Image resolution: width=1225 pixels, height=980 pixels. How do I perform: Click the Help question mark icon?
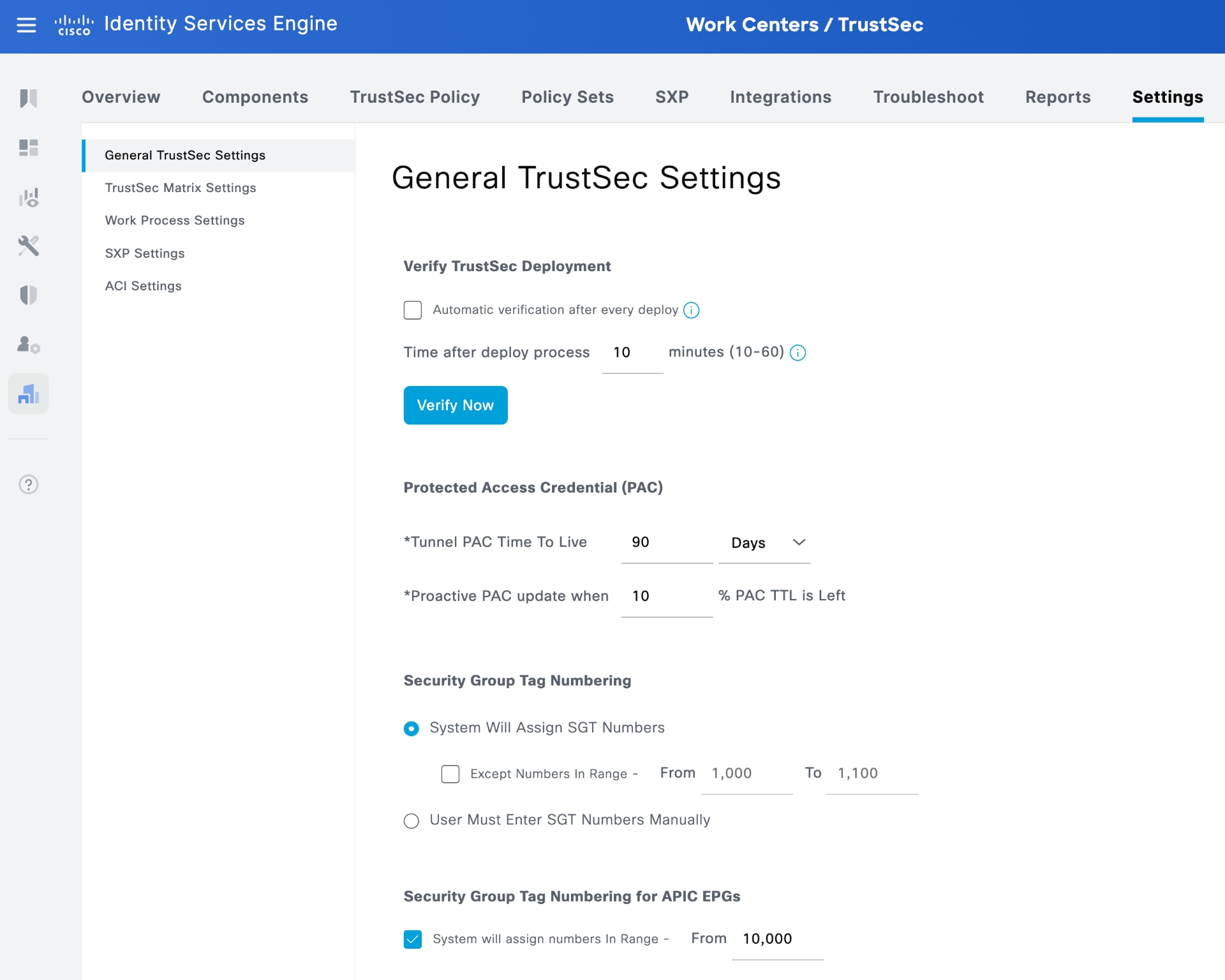coord(28,485)
